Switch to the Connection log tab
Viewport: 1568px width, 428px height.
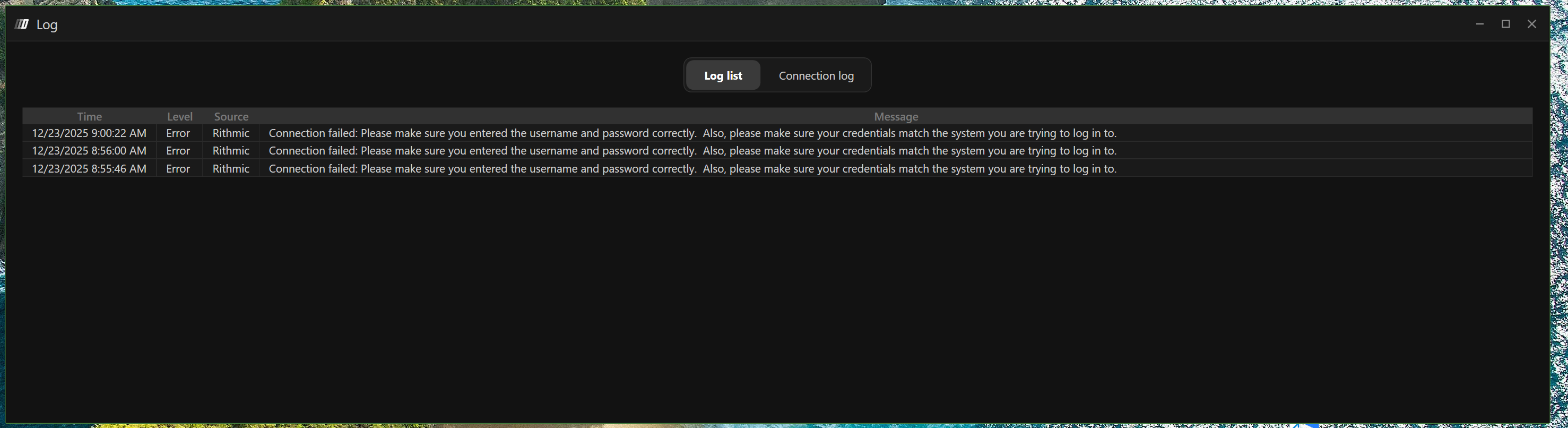816,75
